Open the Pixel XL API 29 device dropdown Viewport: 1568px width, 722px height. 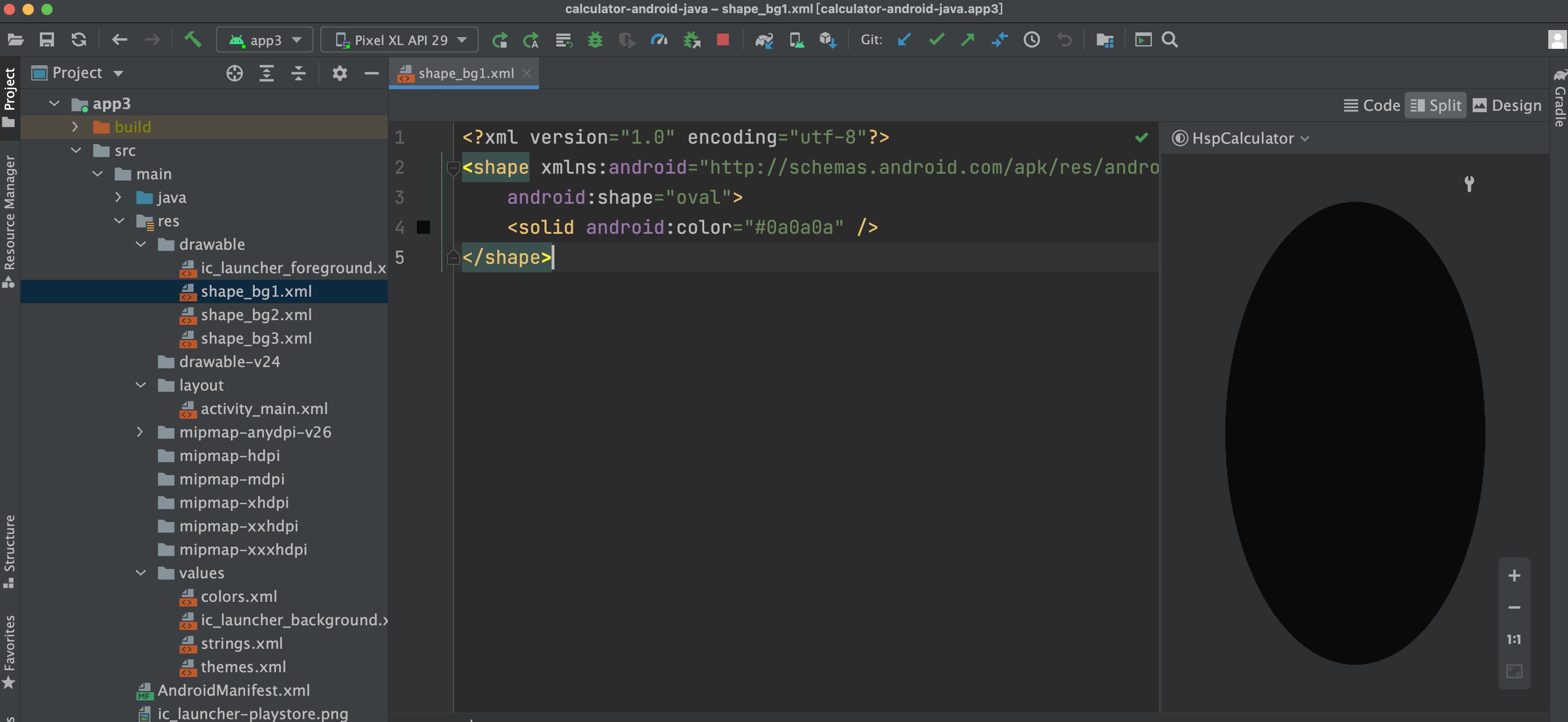coord(400,40)
